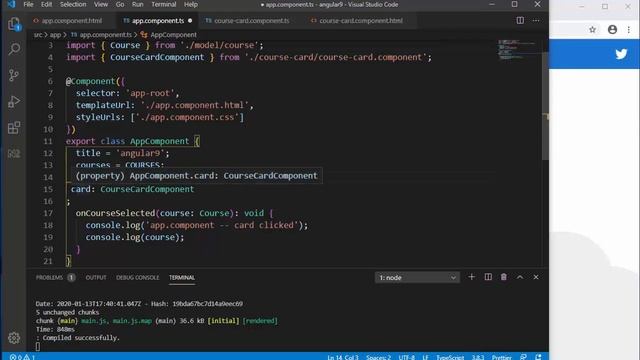Click the 'CourseCardComponent' type on line 15
The image size is (640, 360).
click(x=147, y=189)
